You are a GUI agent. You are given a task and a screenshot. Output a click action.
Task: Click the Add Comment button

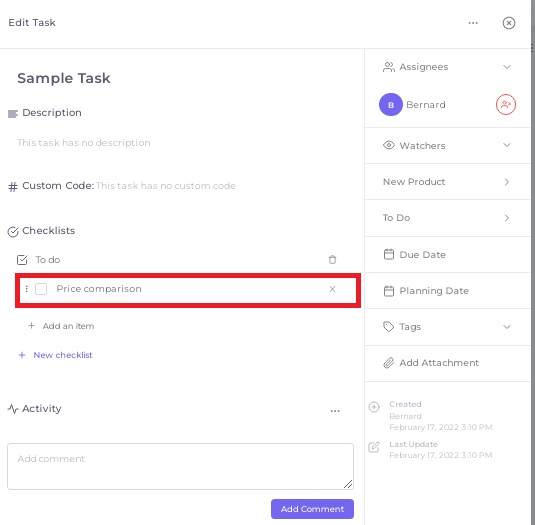[x=312, y=509]
